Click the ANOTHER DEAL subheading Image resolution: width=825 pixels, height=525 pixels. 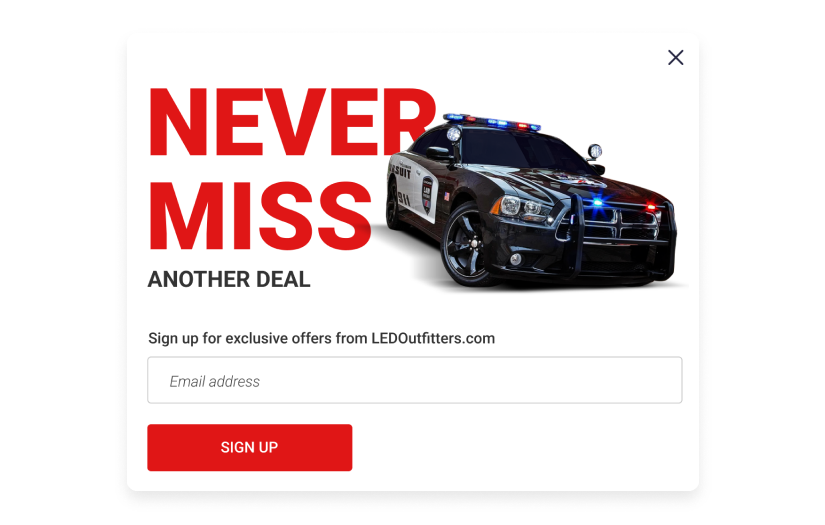coord(229,279)
